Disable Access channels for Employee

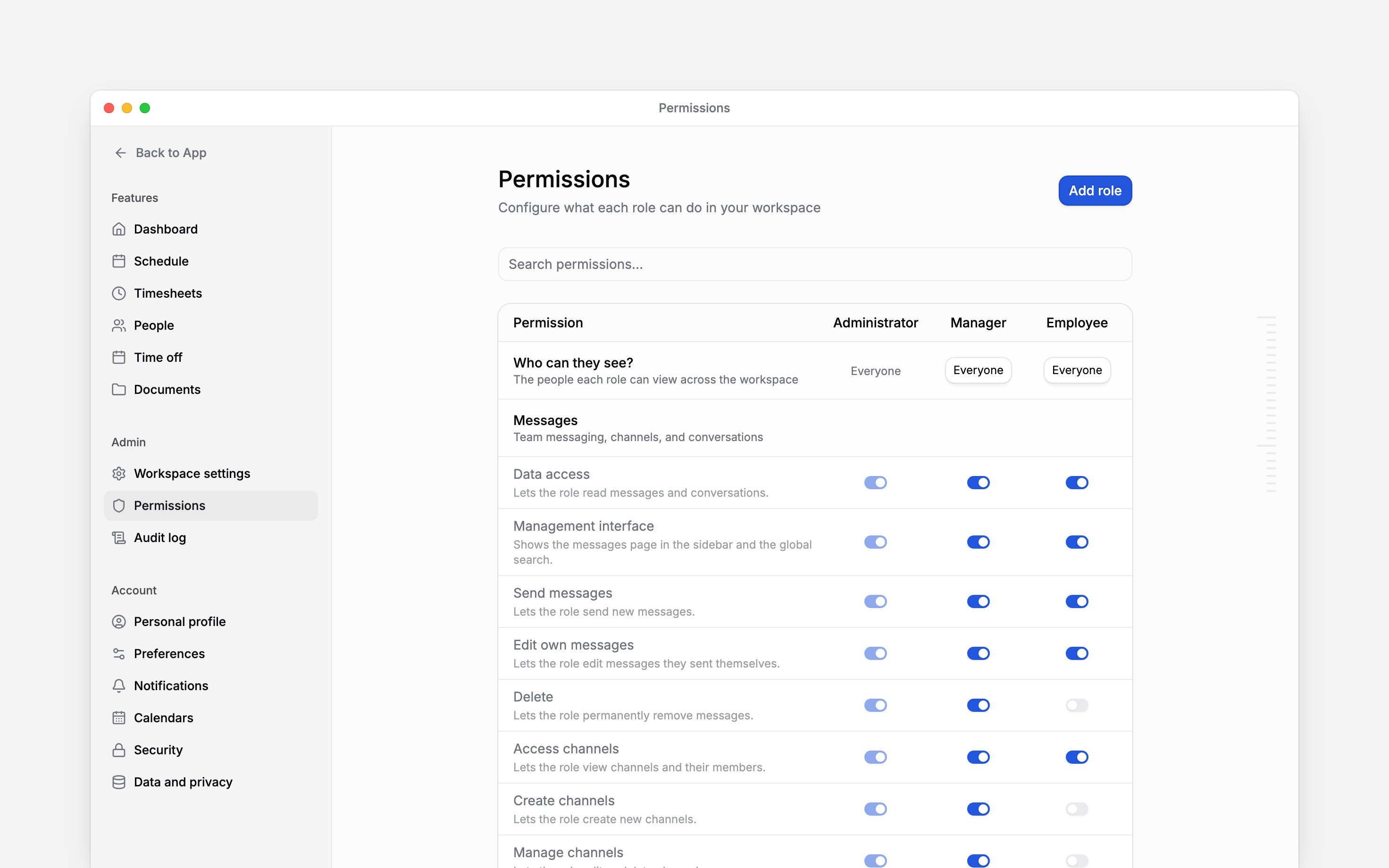pos(1077,757)
